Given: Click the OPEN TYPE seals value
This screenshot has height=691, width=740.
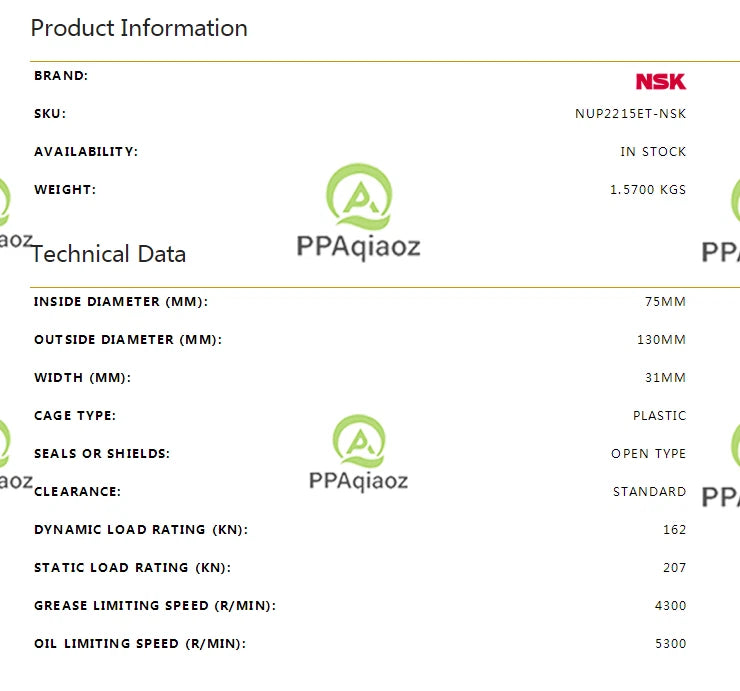Looking at the screenshot, I should (648, 454).
